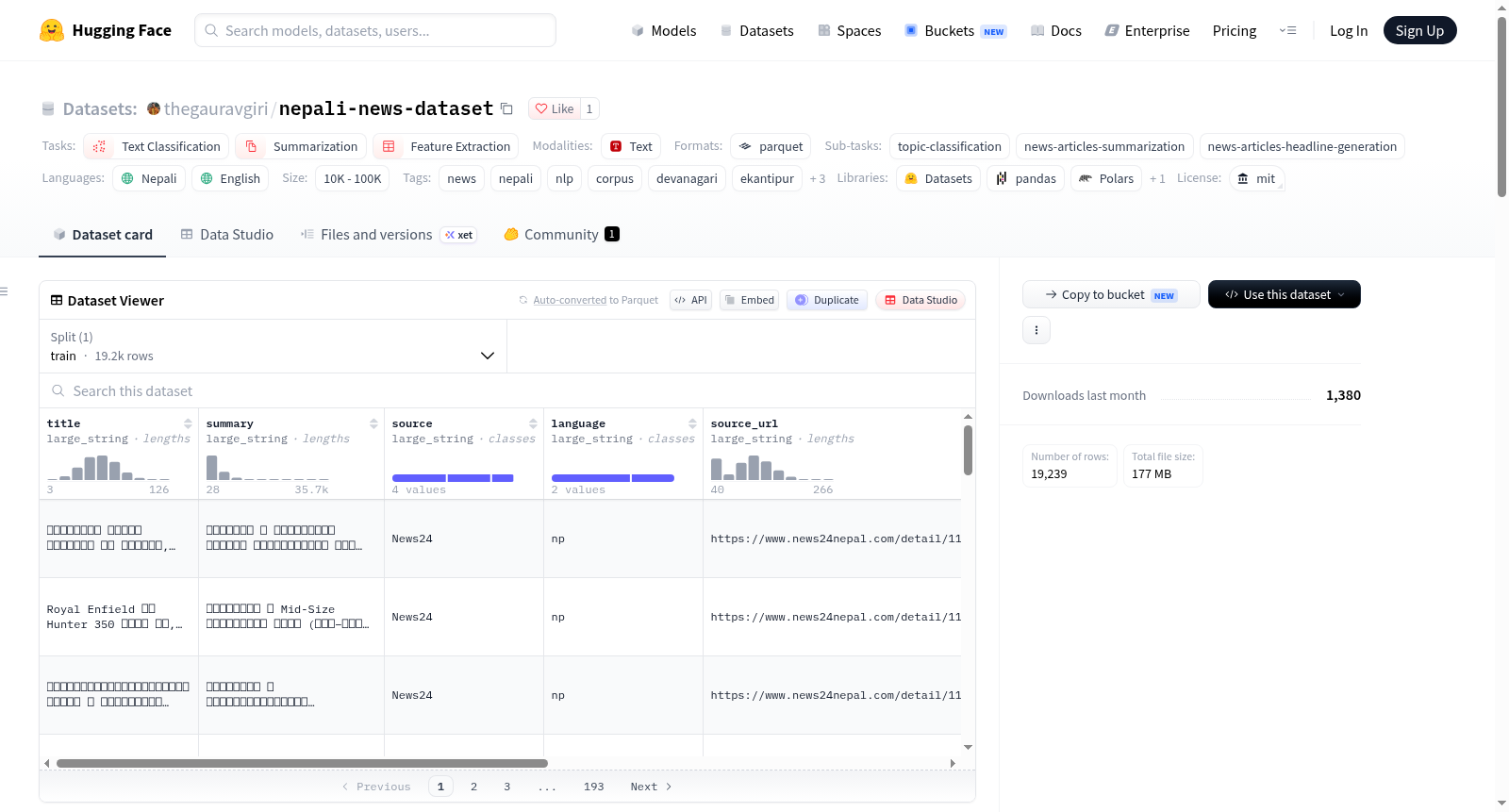Click the table's vertical scrollbar thumb
Image resolution: width=1509 pixels, height=812 pixels.
[x=968, y=450]
